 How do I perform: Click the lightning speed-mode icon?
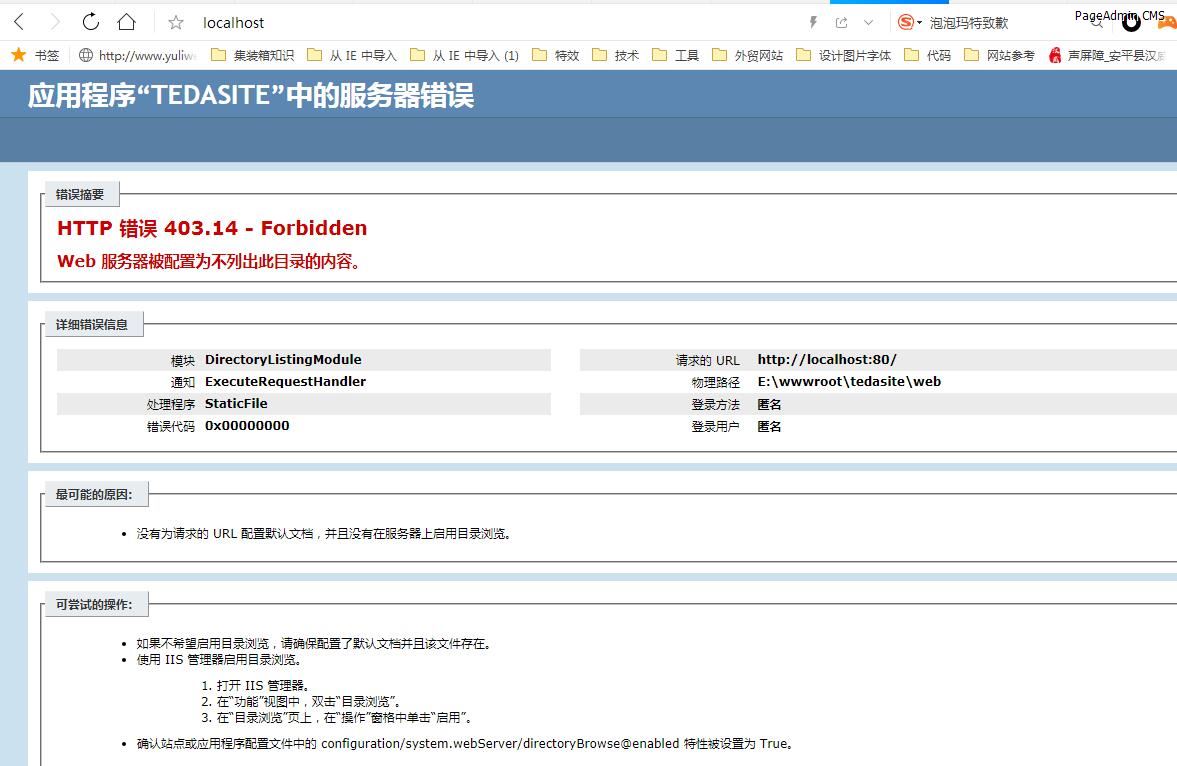[x=813, y=22]
